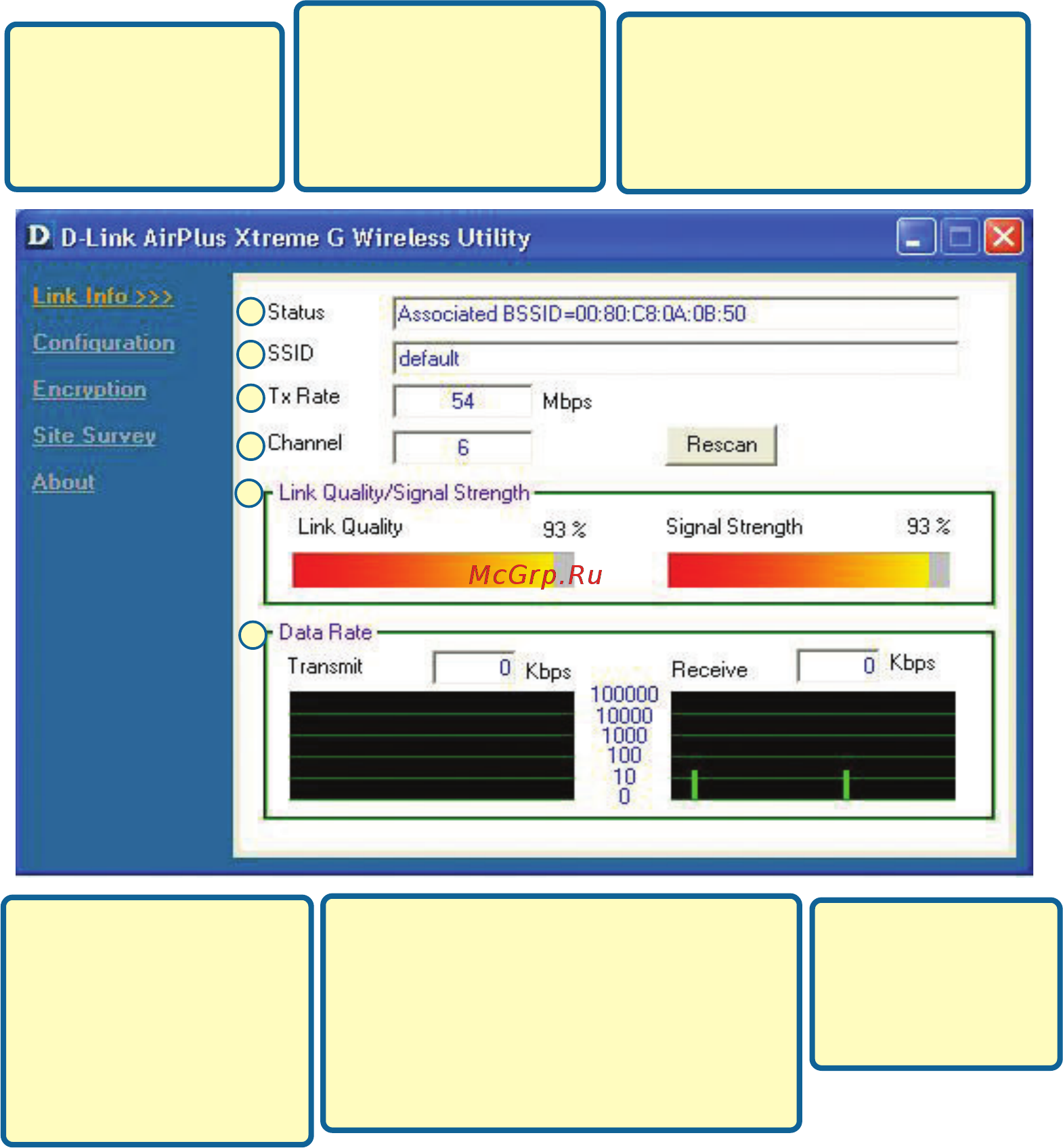Click the Mbps unit label
The height and width of the screenshot is (1148, 1063).
[567, 401]
